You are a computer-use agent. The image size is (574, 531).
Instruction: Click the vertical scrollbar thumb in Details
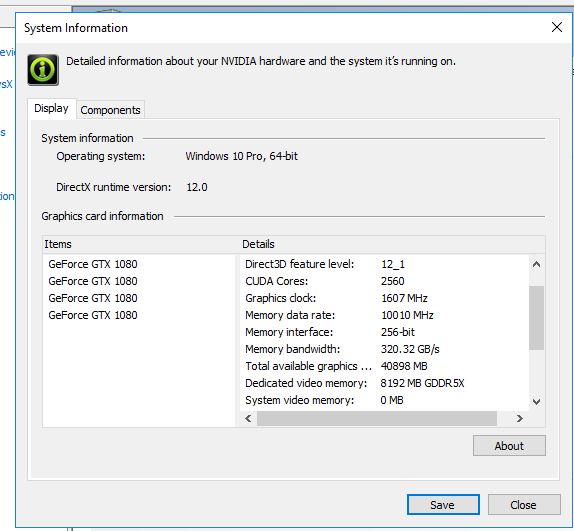point(536,318)
